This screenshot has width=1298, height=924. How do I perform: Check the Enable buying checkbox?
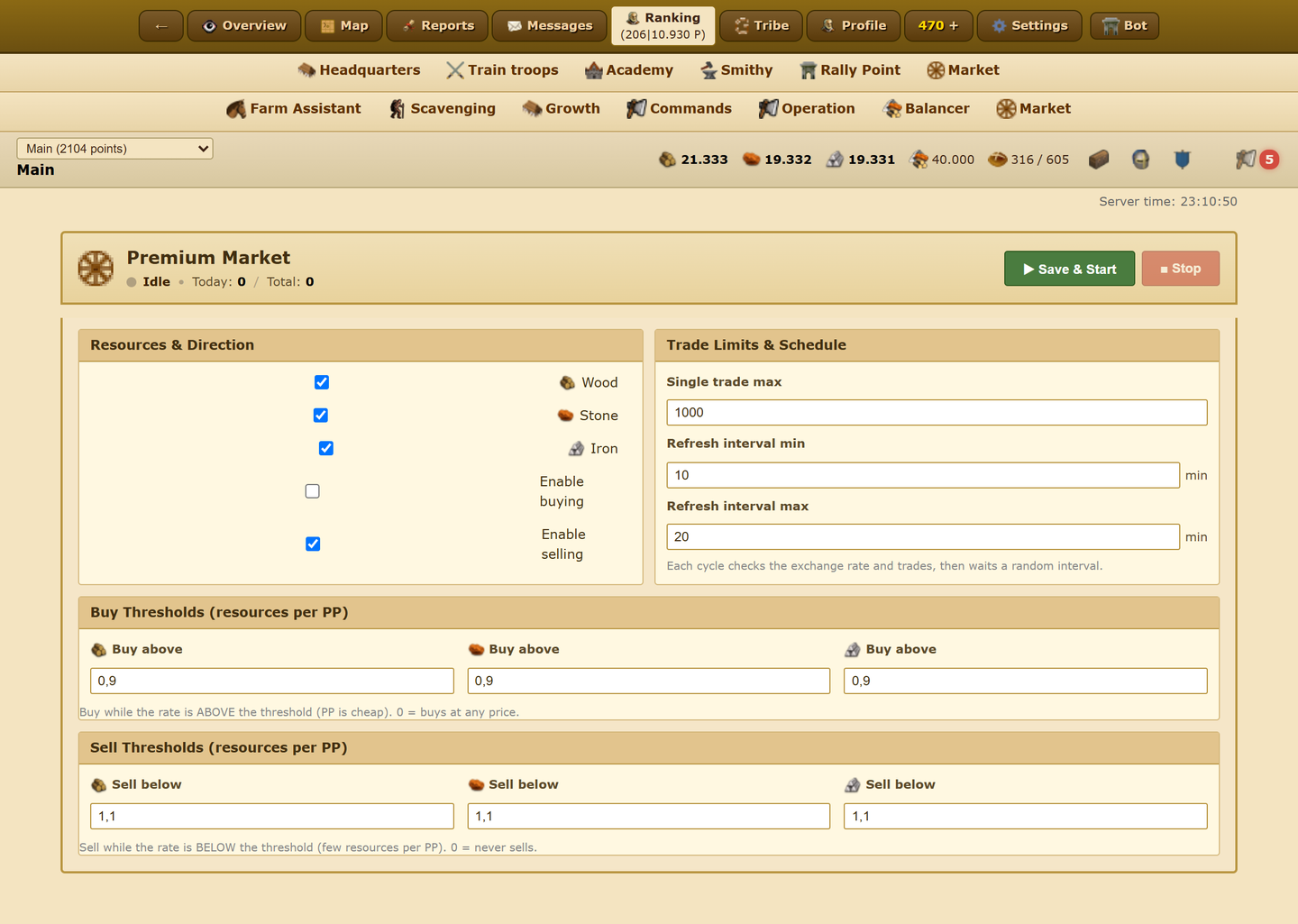[x=313, y=491]
